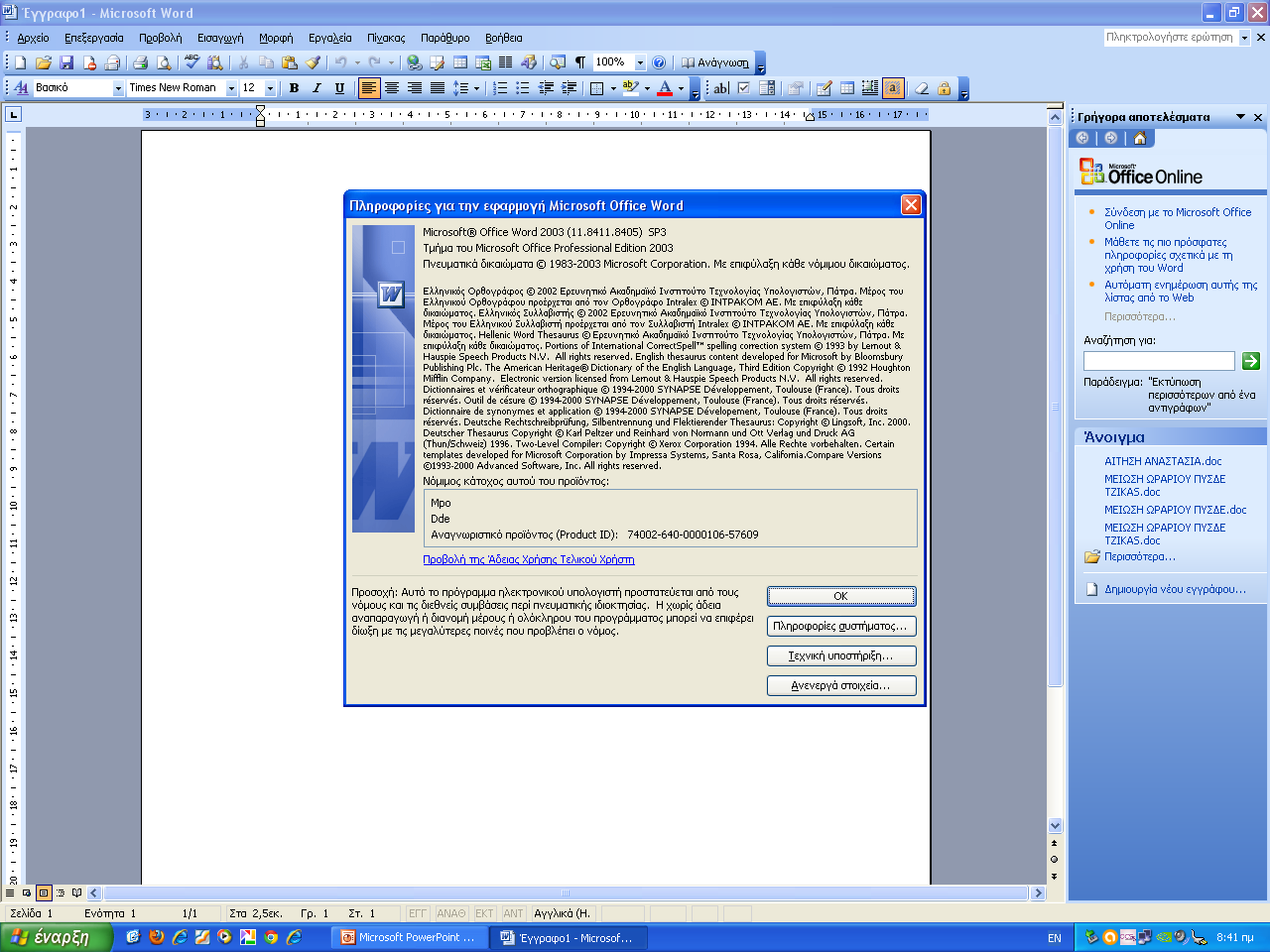Expand the highlight color dropdown arrow
Image resolution: width=1270 pixels, height=952 pixels.
[x=647, y=88]
